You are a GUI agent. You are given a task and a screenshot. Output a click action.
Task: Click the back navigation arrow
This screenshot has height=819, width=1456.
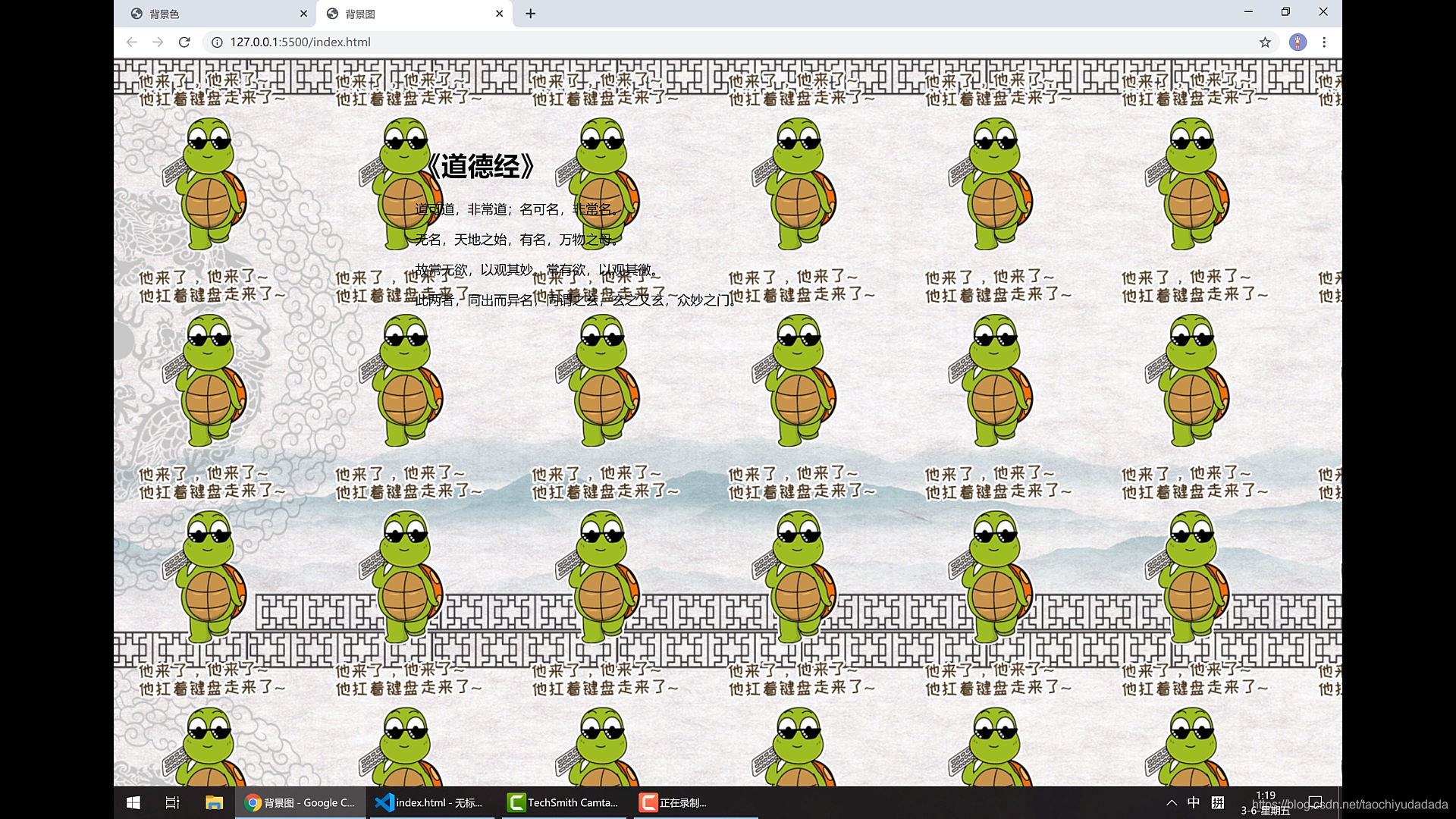tap(132, 42)
